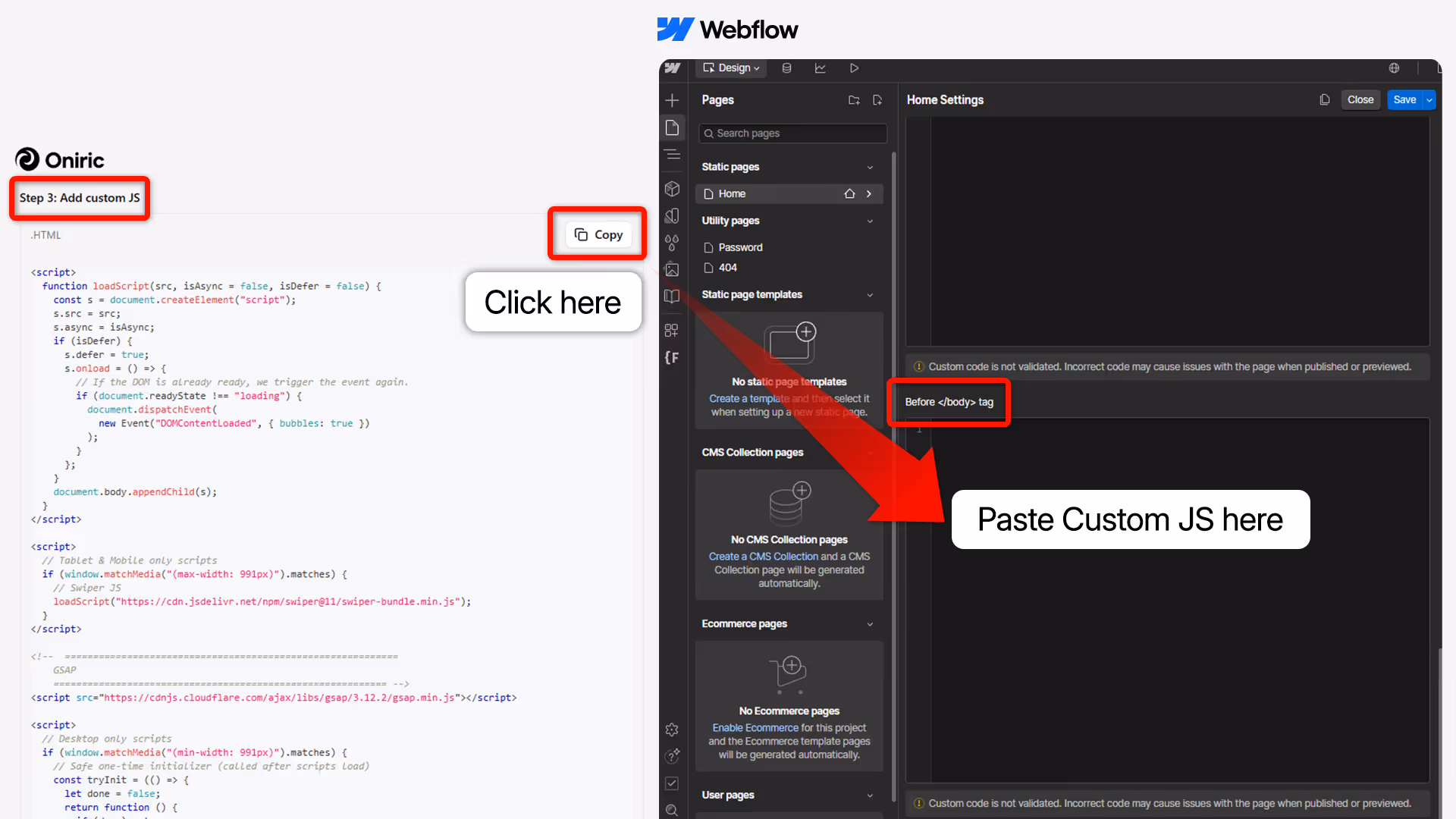Open the Navigator panel icon
The image size is (1456, 819).
pos(672,155)
